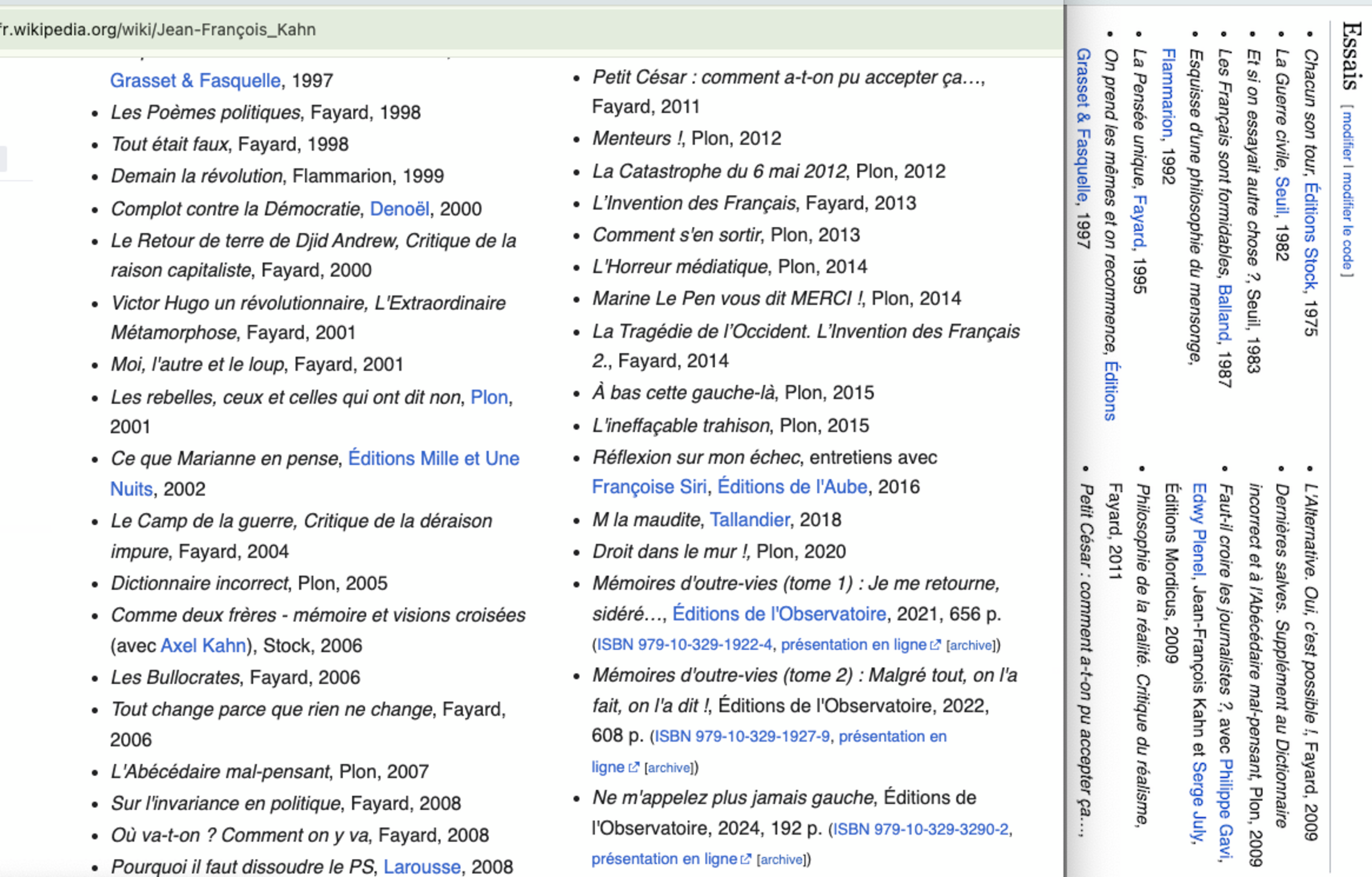Viewport: 1372px width, 877px height.
Task: Click the rotated Edwy Plenel link
Action: coord(1199,530)
